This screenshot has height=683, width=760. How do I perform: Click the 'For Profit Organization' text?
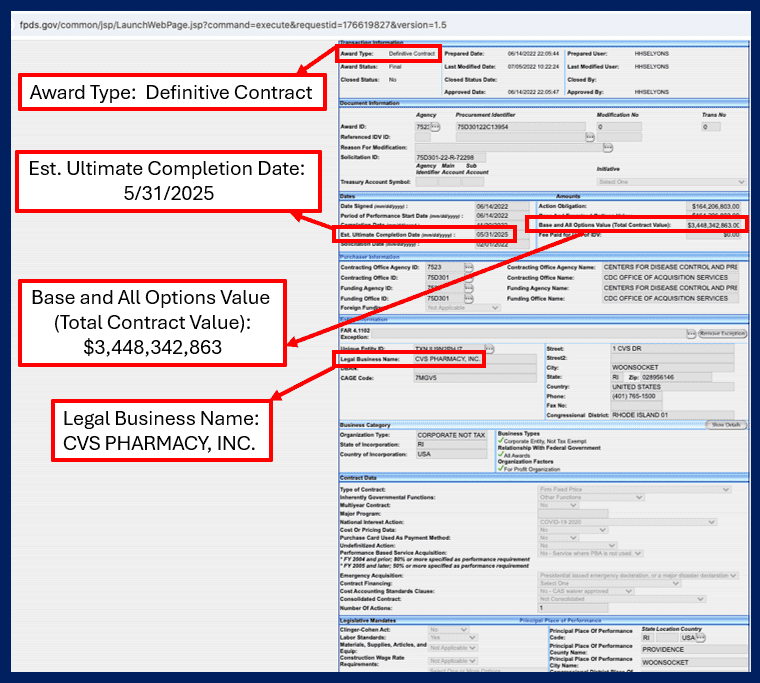[x=532, y=469]
